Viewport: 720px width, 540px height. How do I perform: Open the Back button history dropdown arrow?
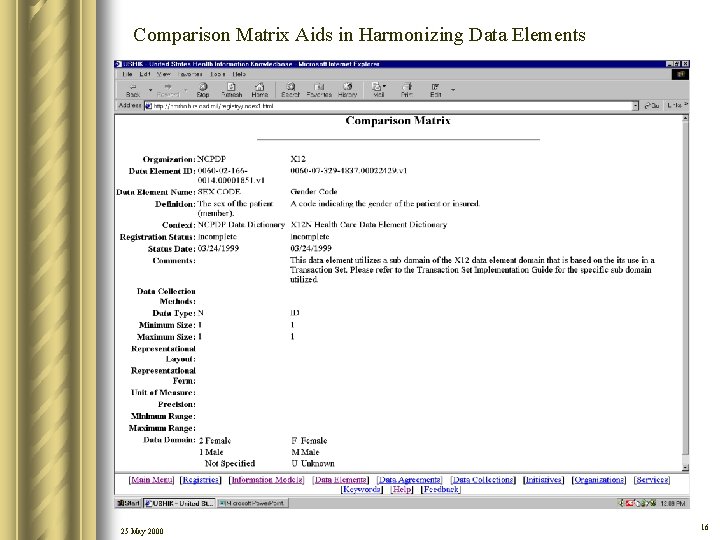150,90
